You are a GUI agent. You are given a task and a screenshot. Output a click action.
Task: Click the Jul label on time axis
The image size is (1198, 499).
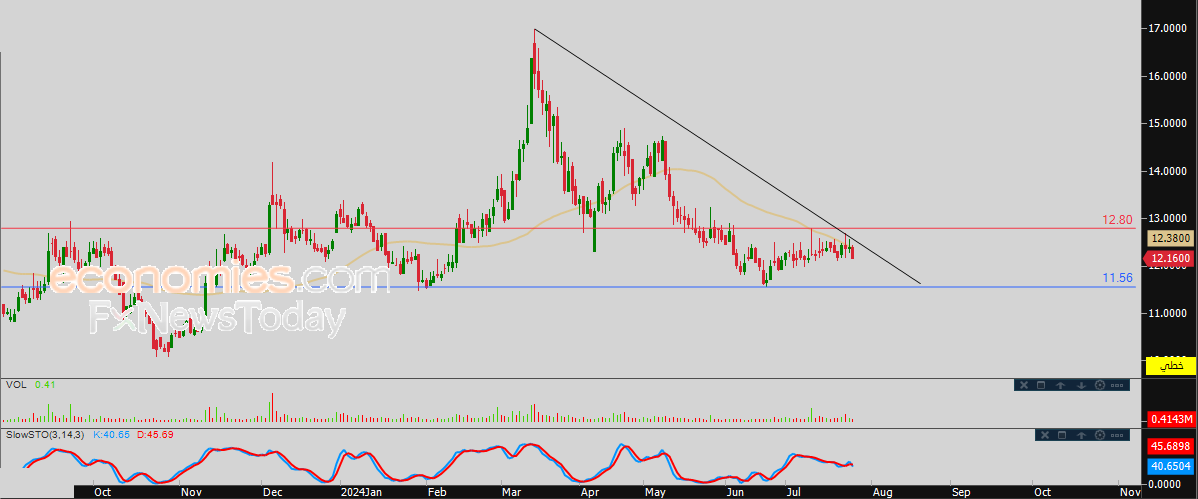pos(793,491)
